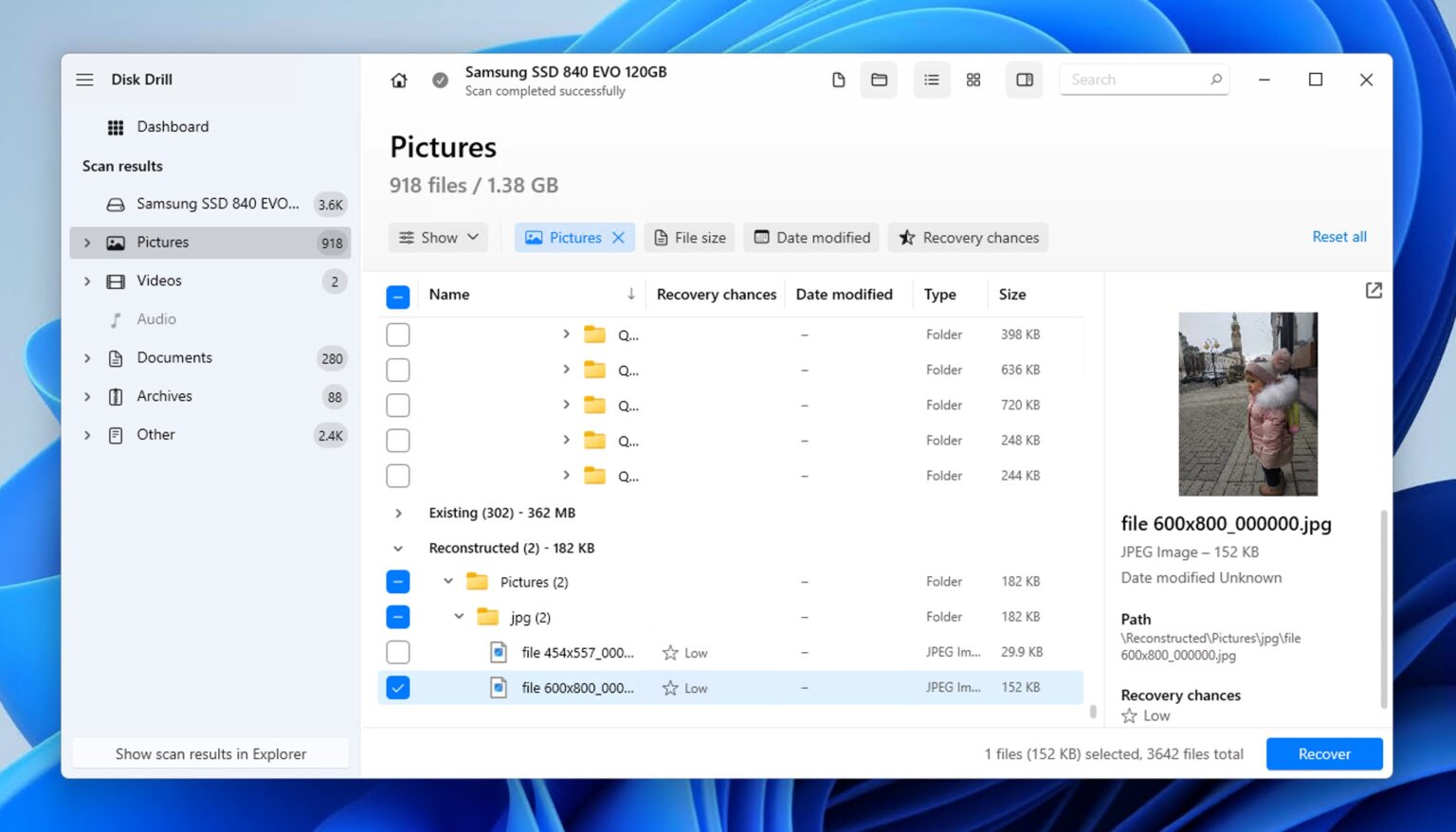Select the Audio category in the sidebar

156,318
